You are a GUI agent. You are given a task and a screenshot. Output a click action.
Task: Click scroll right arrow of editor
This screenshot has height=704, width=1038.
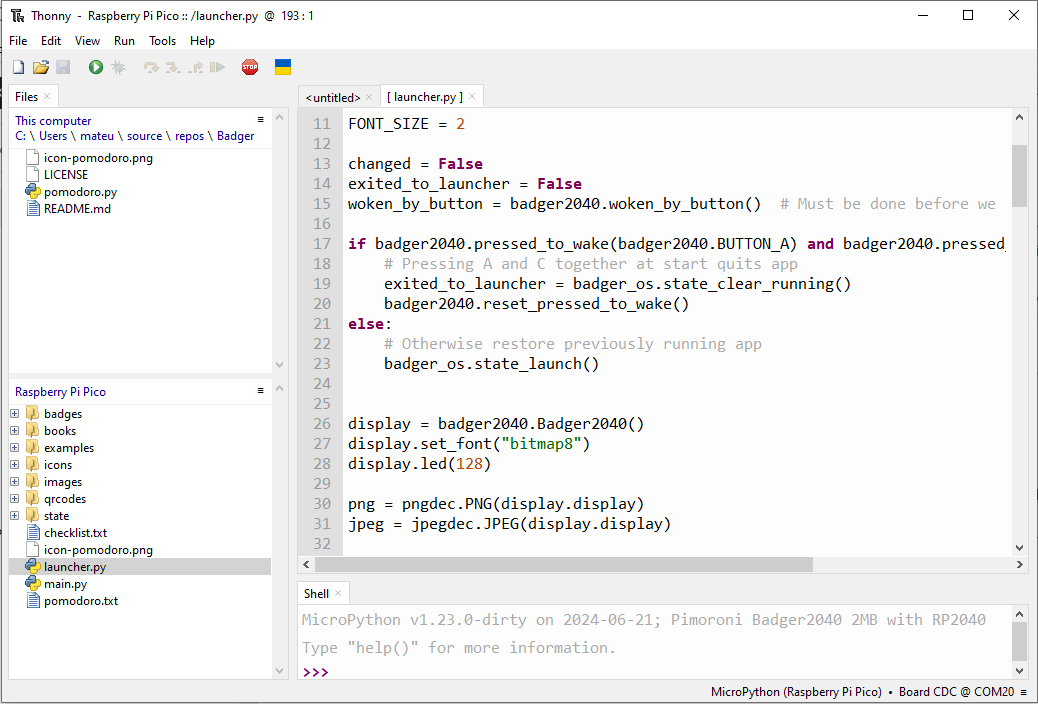[x=1019, y=564]
